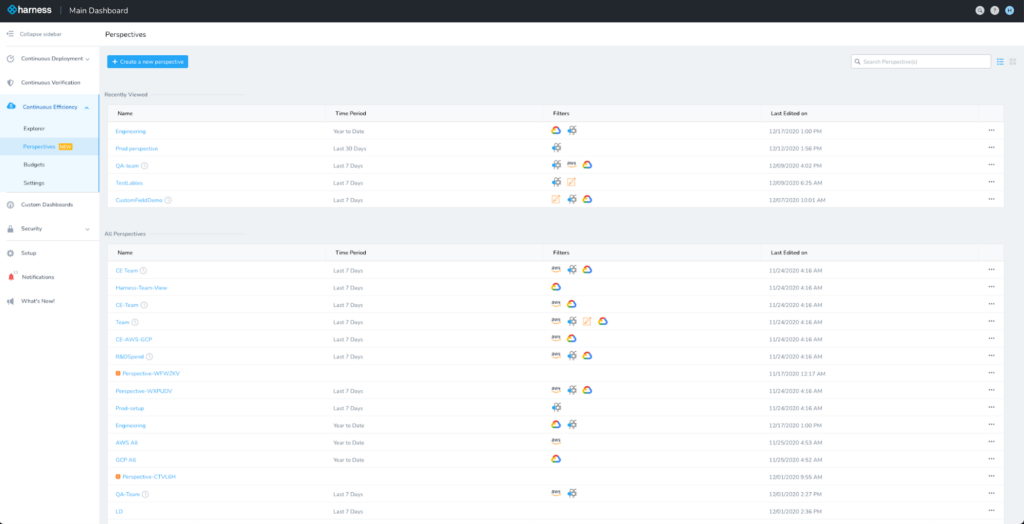
Task: Open the more options menu for Prod perspective
Action: 991,148
